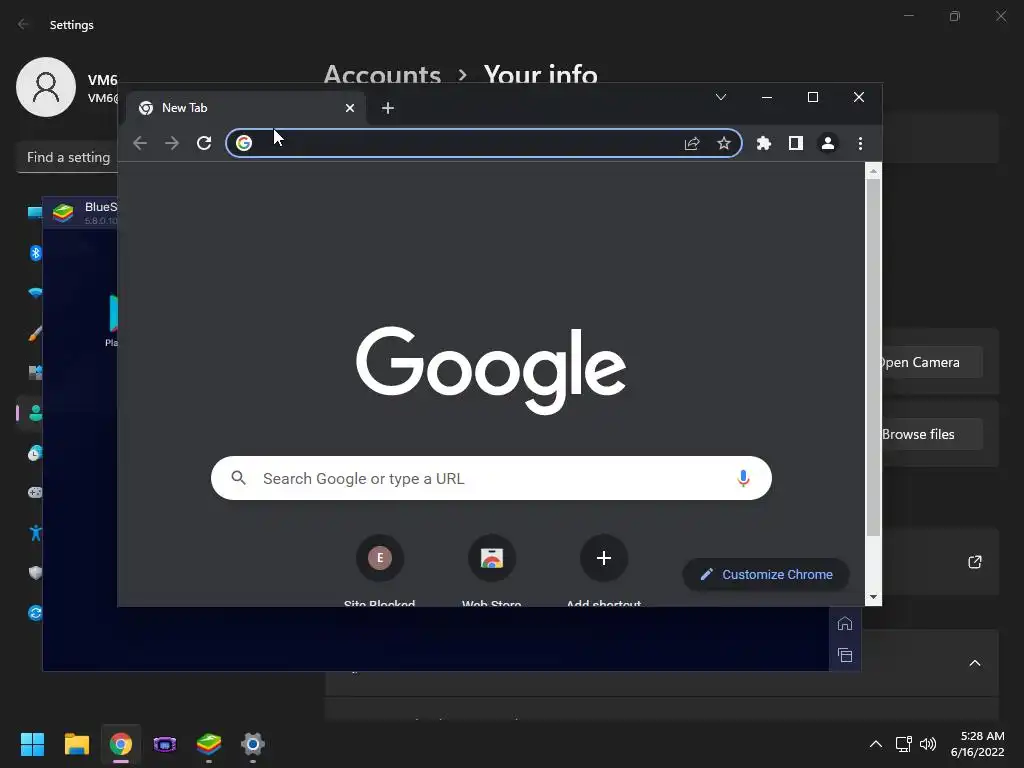This screenshot has width=1024, height=768.
Task: Open Accessibility in Settings sidebar
Action: 36,533
